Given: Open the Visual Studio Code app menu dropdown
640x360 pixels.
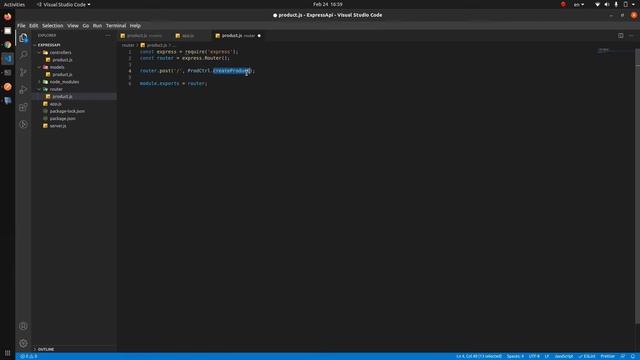Looking at the screenshot, I should tap(63, 4).
